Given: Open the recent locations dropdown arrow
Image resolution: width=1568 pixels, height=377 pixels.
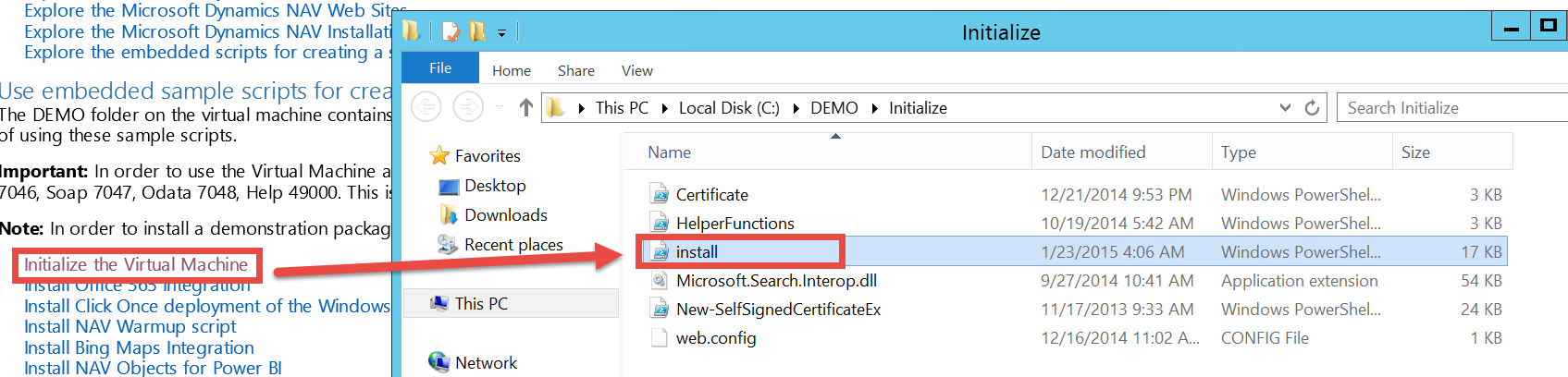Looking at the screenshot, I should [499, 108].
